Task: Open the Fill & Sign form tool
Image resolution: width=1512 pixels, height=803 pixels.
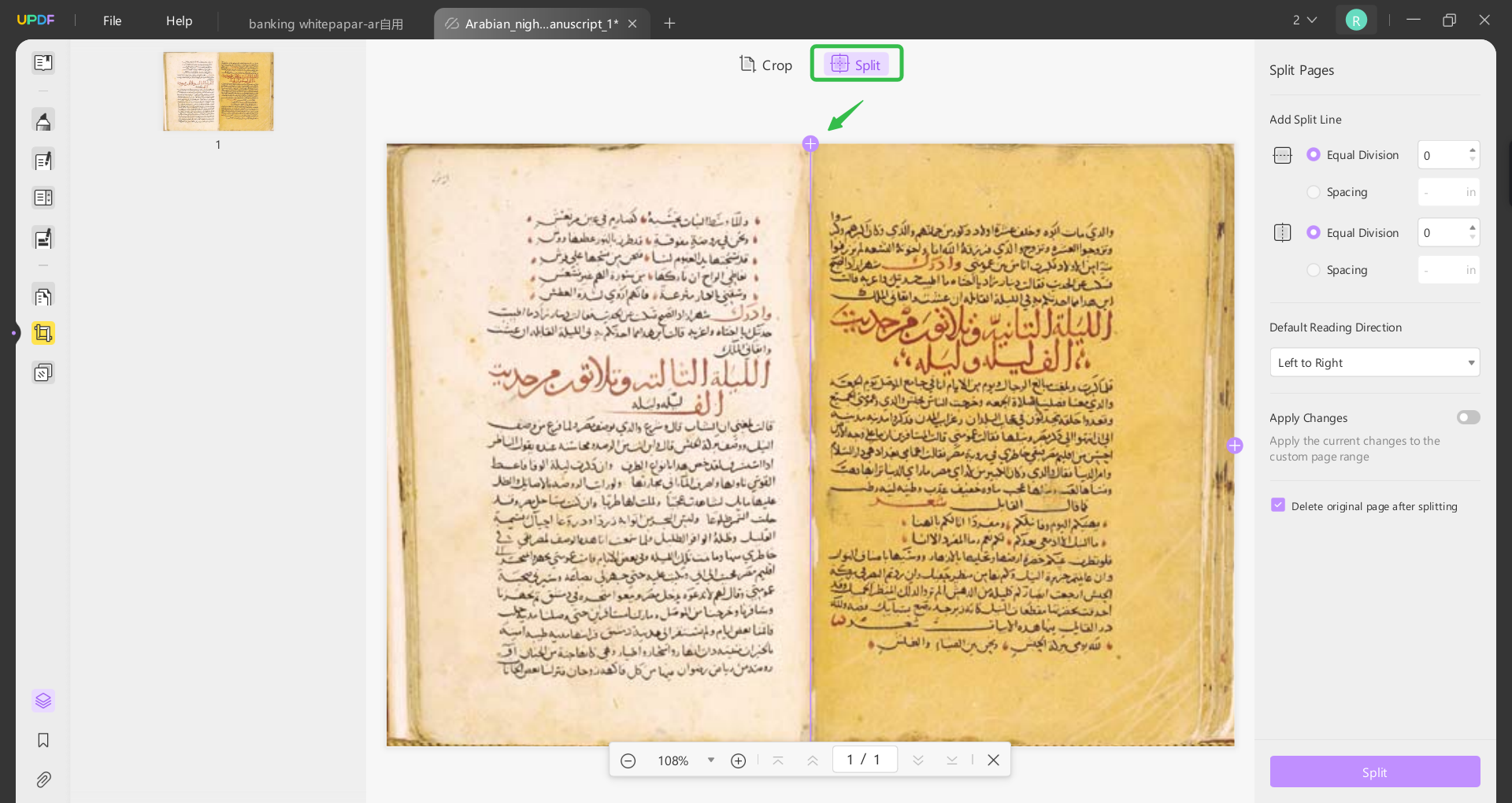Action: [x=43, y=238]
